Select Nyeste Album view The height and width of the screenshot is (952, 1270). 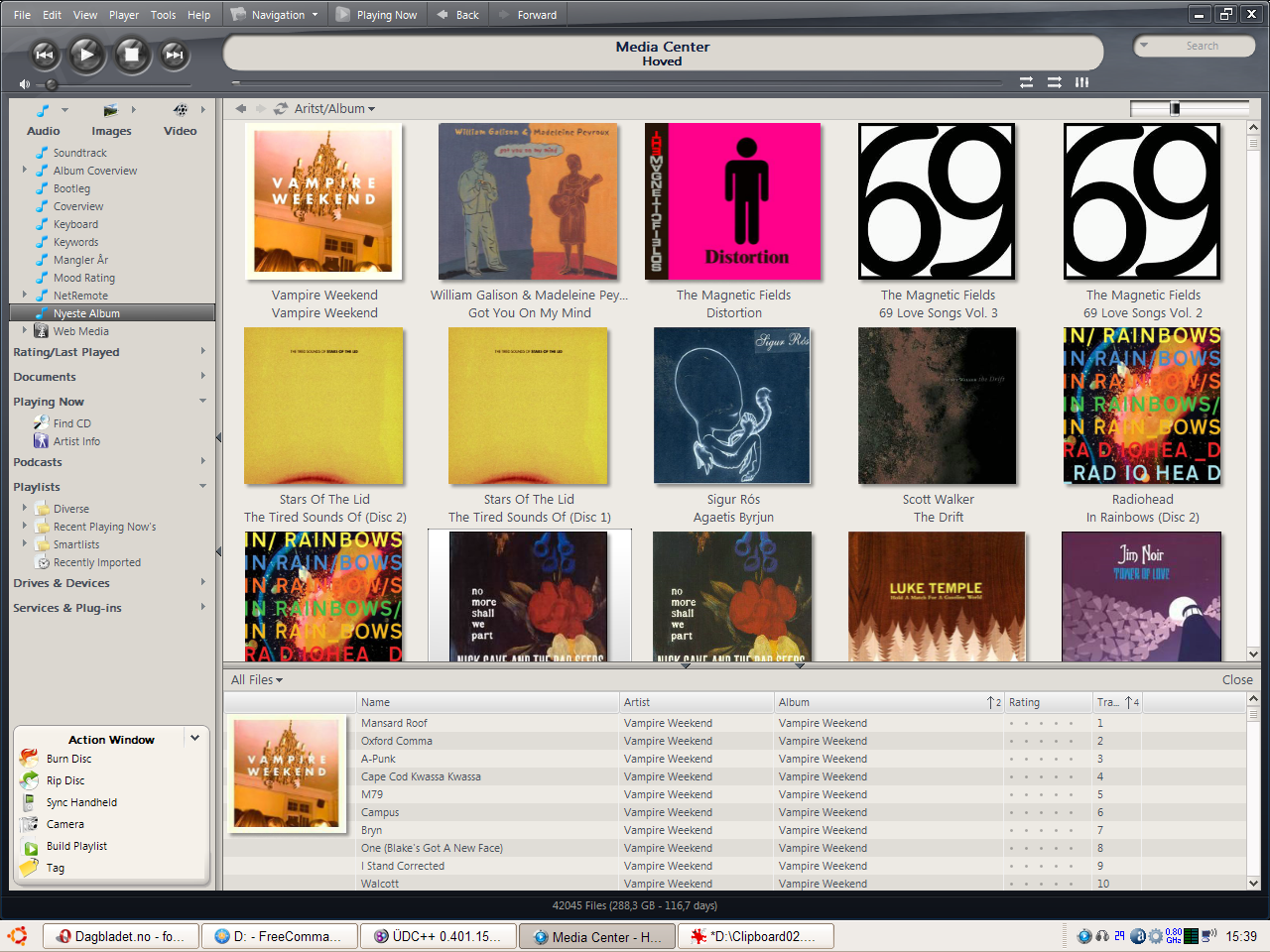[x=112, y=313]
